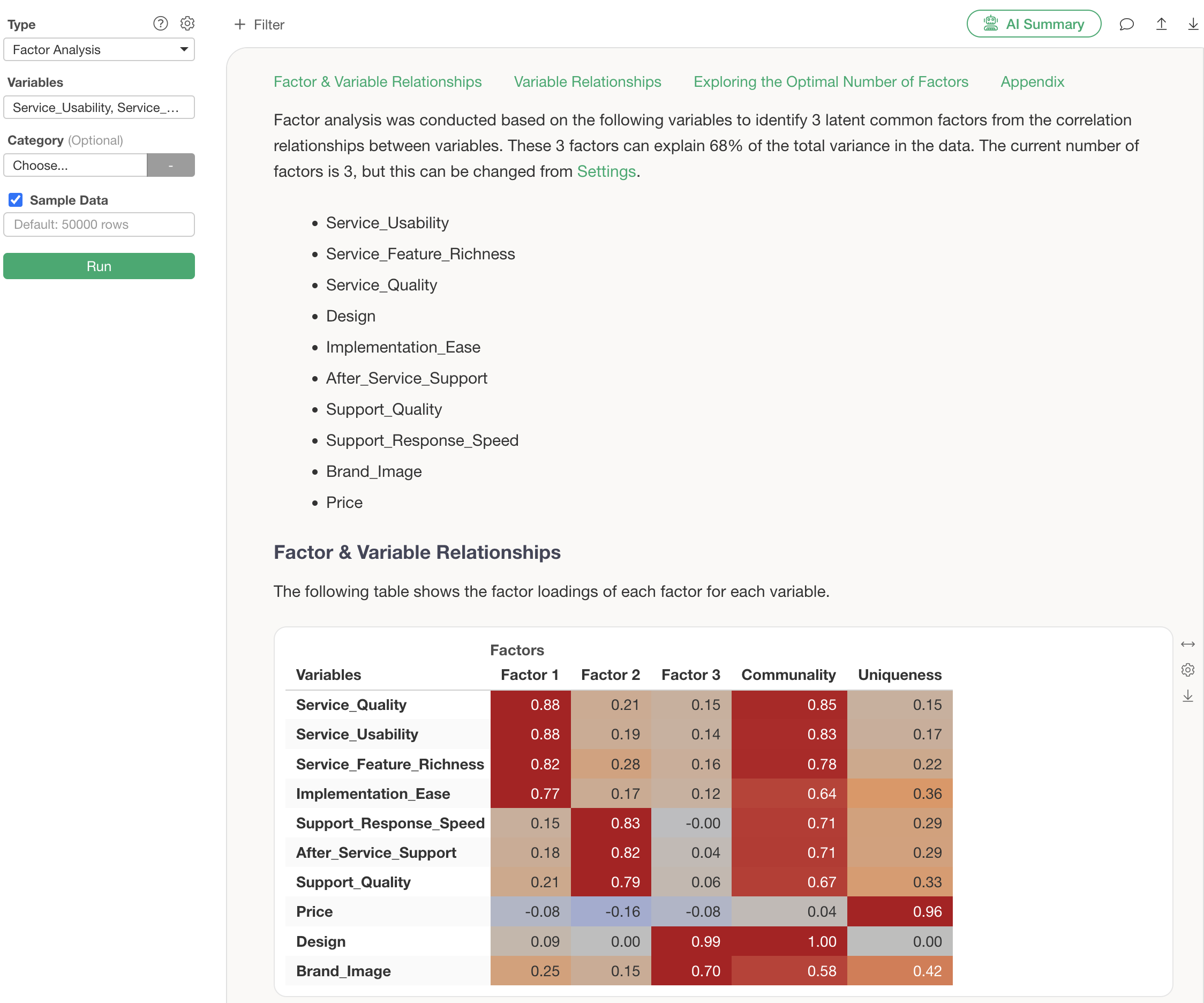Open the AI Summary button

point(1033,24)
